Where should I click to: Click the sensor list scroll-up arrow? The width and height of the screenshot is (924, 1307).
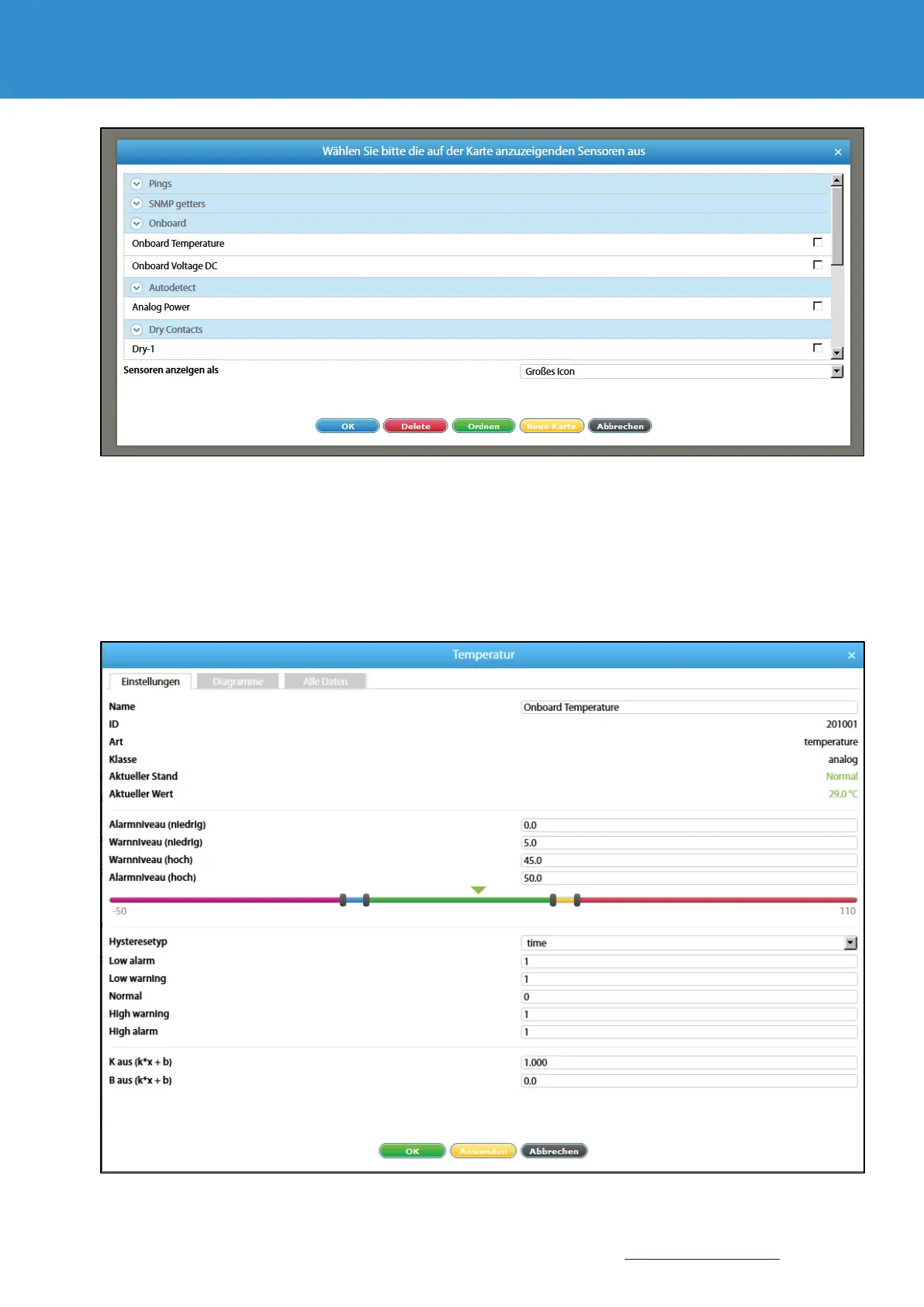pyautogui.click(x=837, y=180)
